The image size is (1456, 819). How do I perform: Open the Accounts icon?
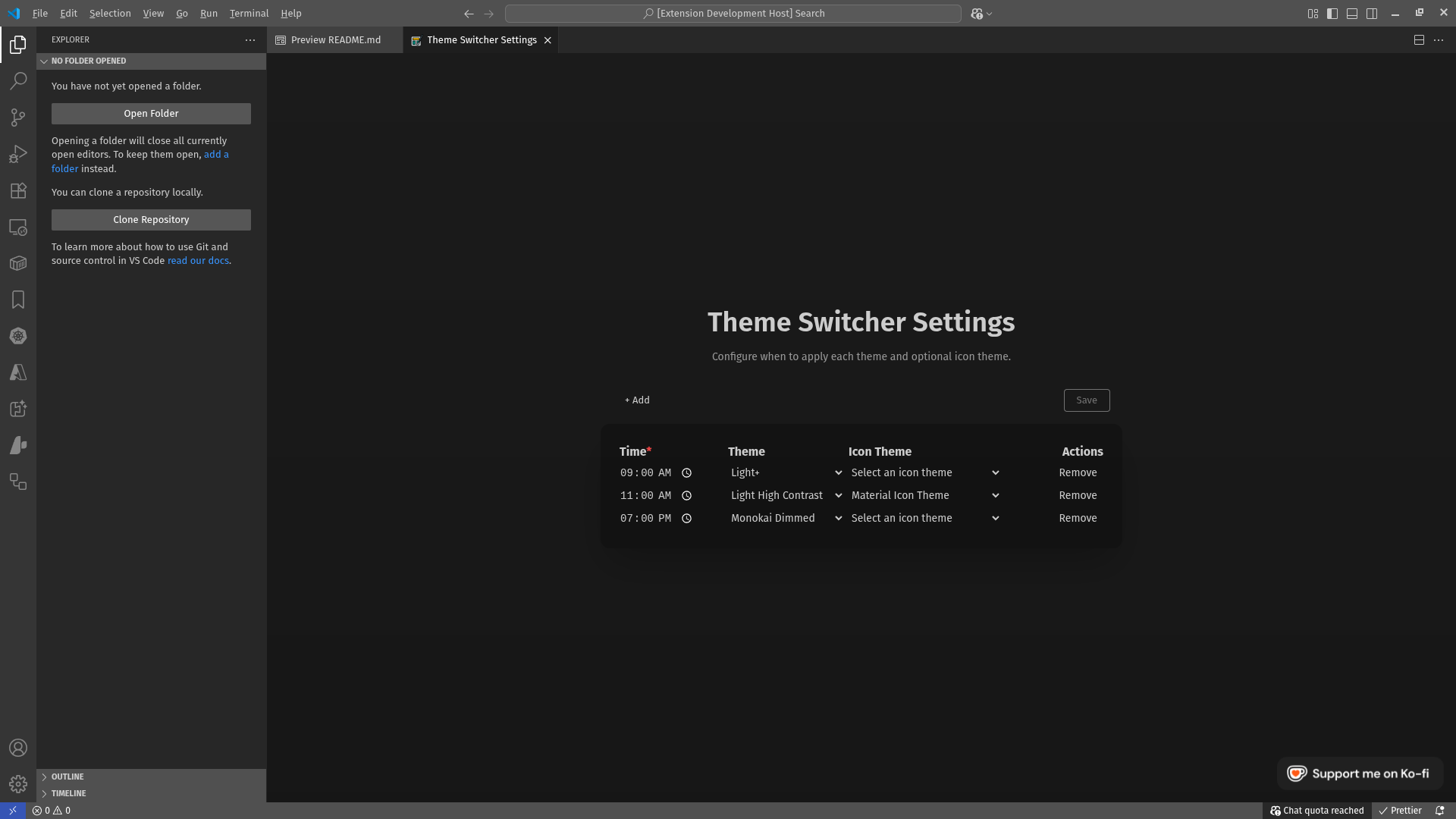(18, 748)
